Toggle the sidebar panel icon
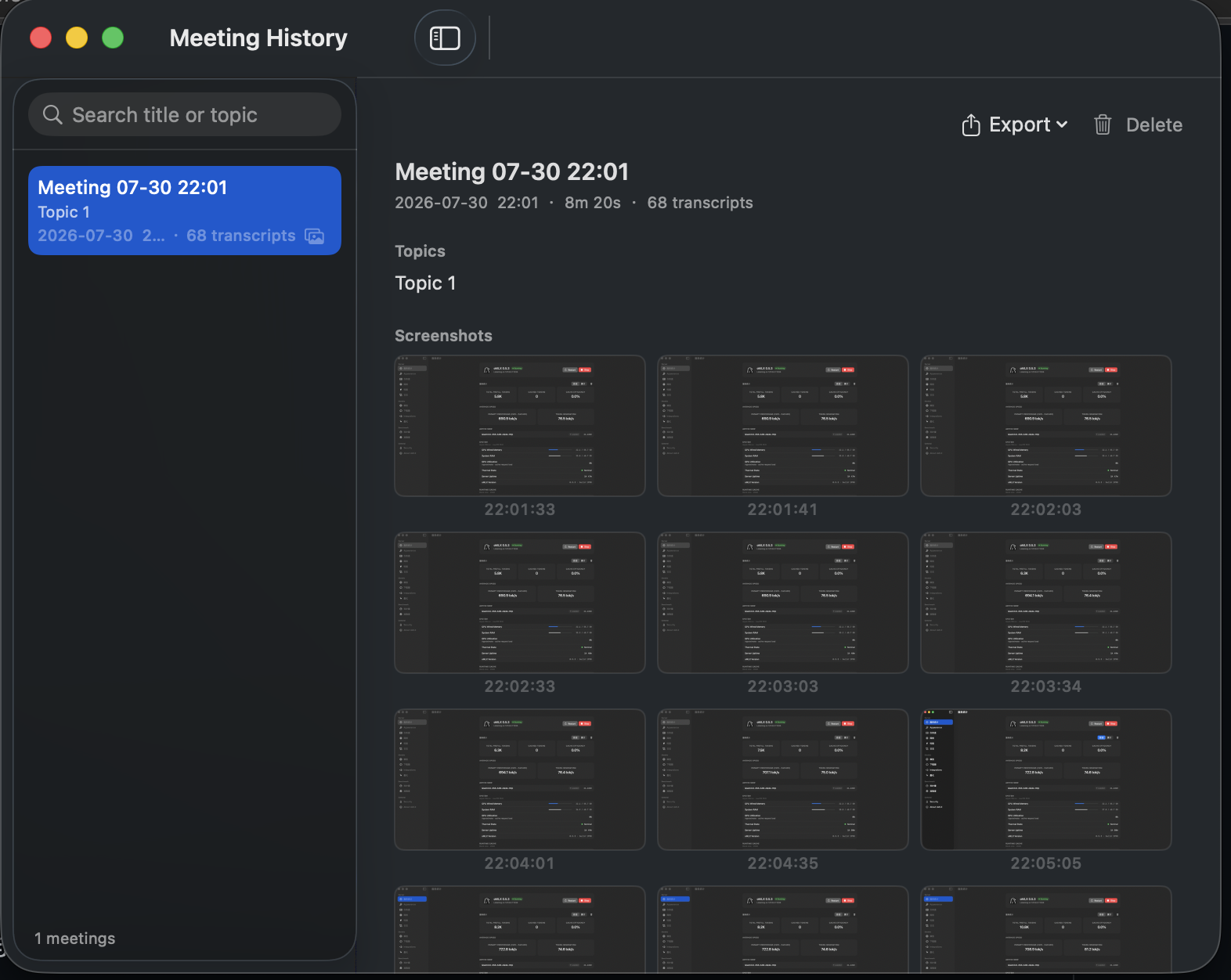Screen dimensions: 1231x980 445,38
